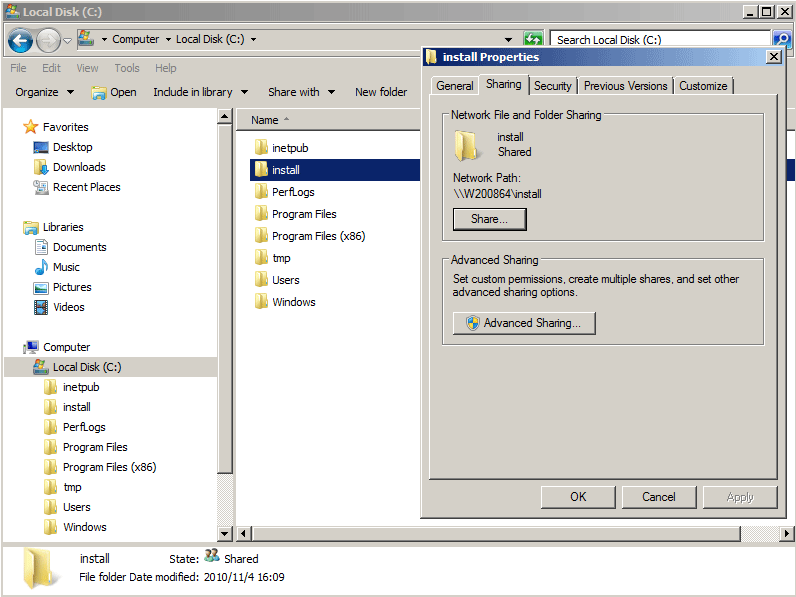Select tmp folder in navigation tree
Image resolution: width=796 pixels, height=597 pixels.
click(62, 487)
